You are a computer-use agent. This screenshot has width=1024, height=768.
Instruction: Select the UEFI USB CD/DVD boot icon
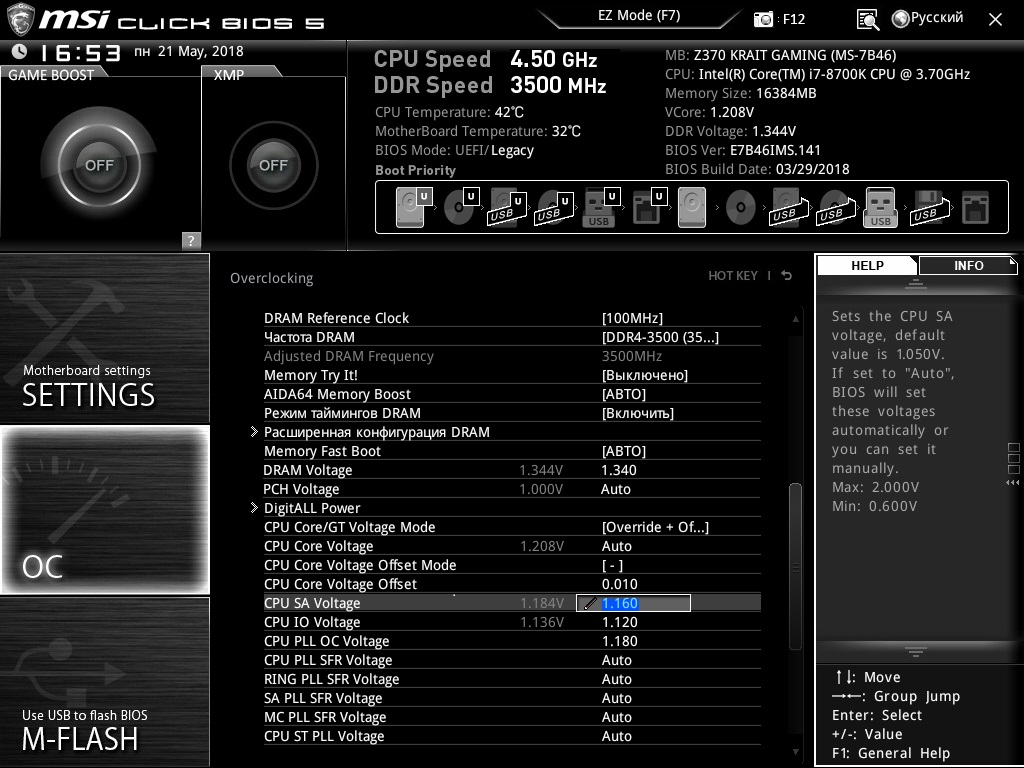point(554,207)
